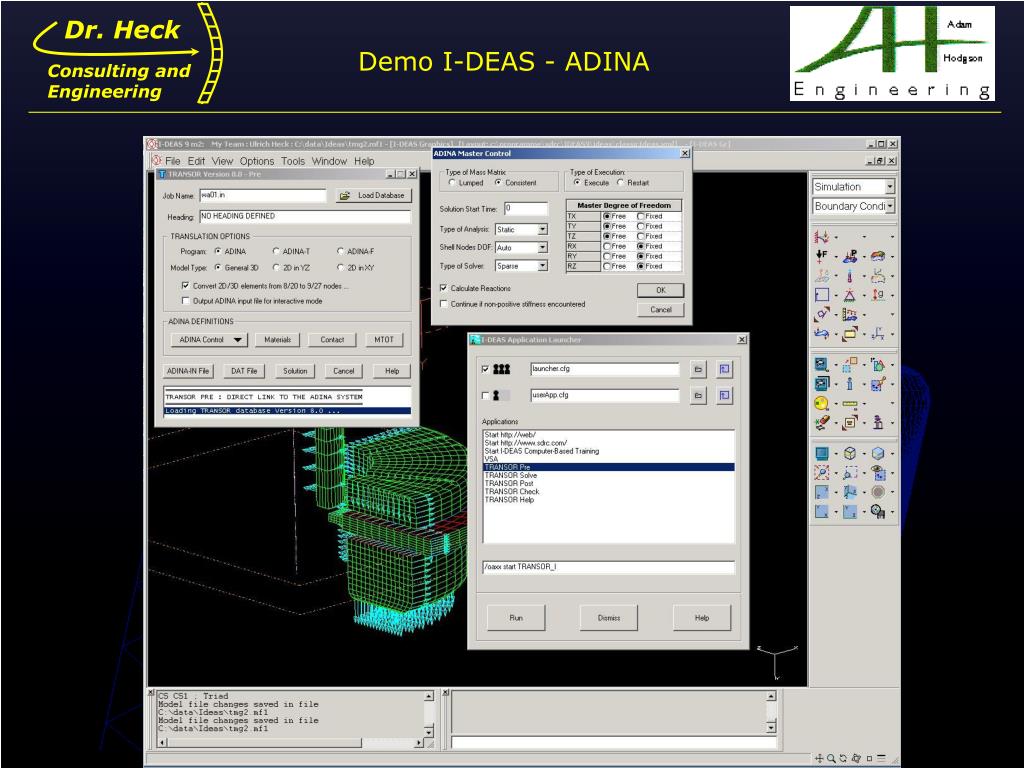Image resolution: width=1024 pixels, height=768 pixels.
Task: Select Restart execution type
Action: point(620,183)
